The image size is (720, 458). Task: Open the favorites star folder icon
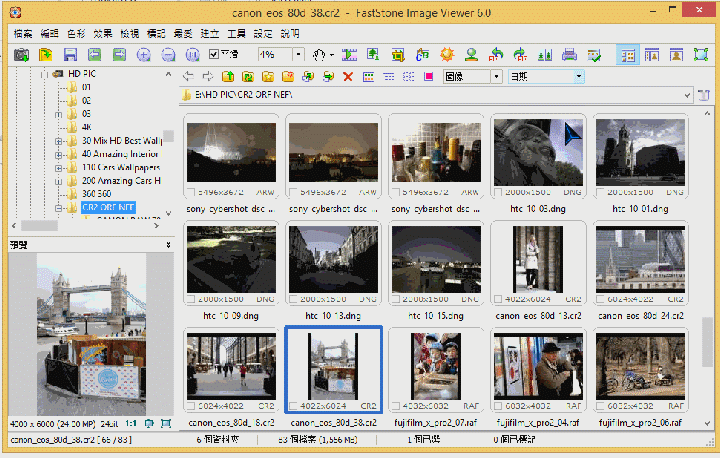(268, 77)
